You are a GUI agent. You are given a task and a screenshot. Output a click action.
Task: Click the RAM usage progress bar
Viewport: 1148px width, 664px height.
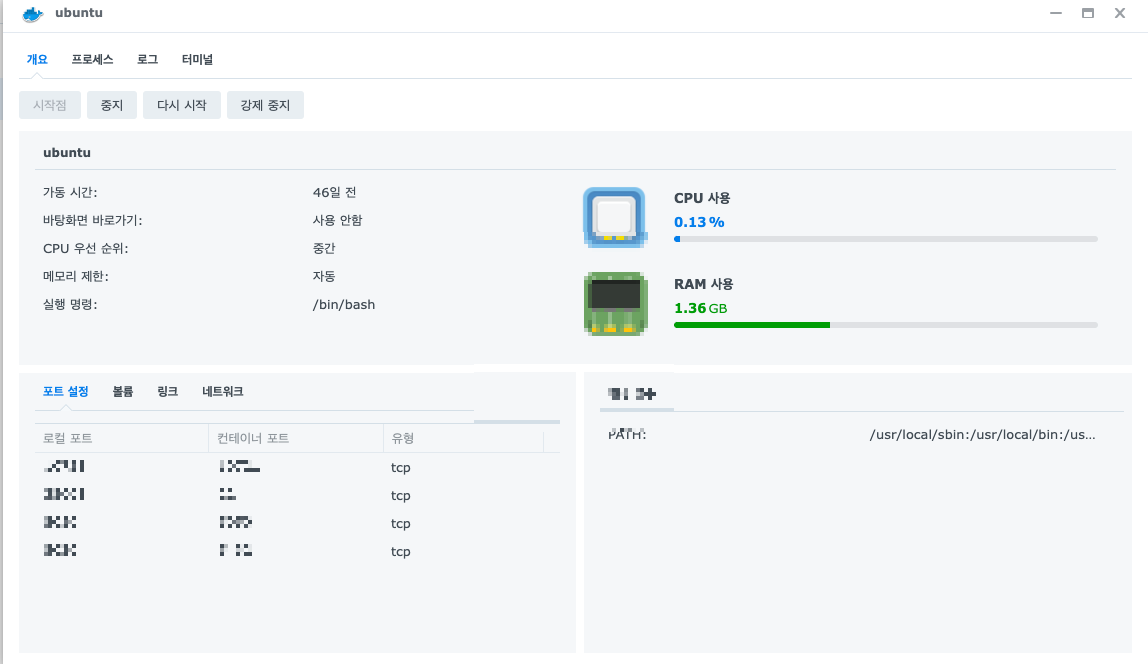point(886,325)
